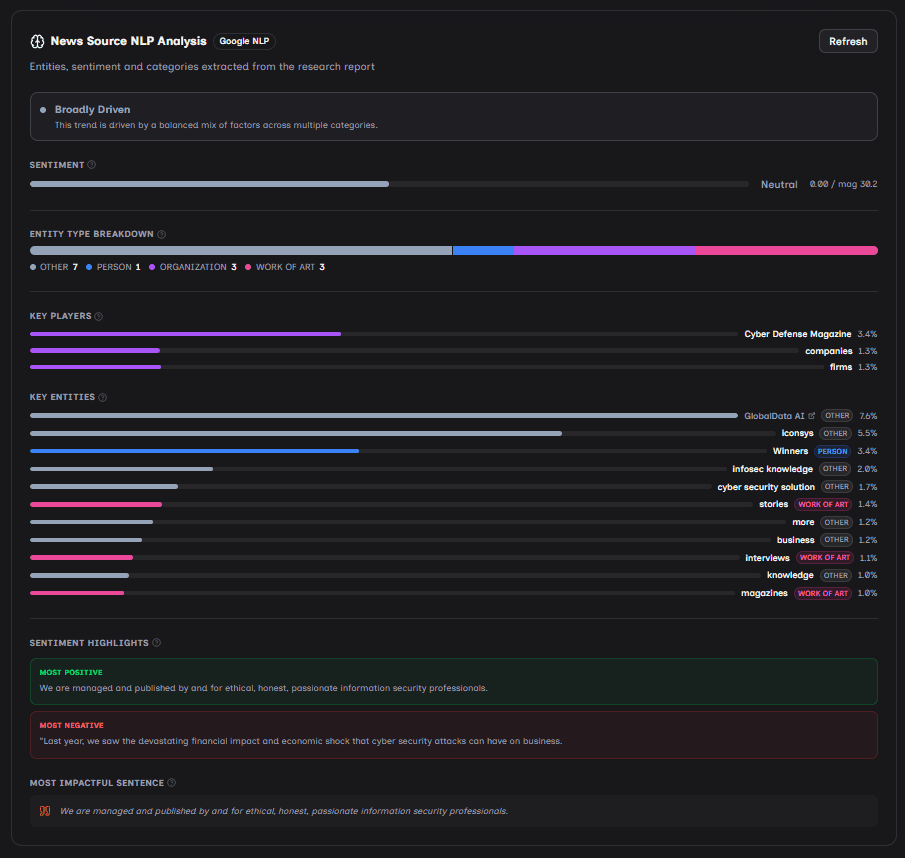This screenshot has width=905, height=858.
Task: Click the Refresh button
Action: 848,41
